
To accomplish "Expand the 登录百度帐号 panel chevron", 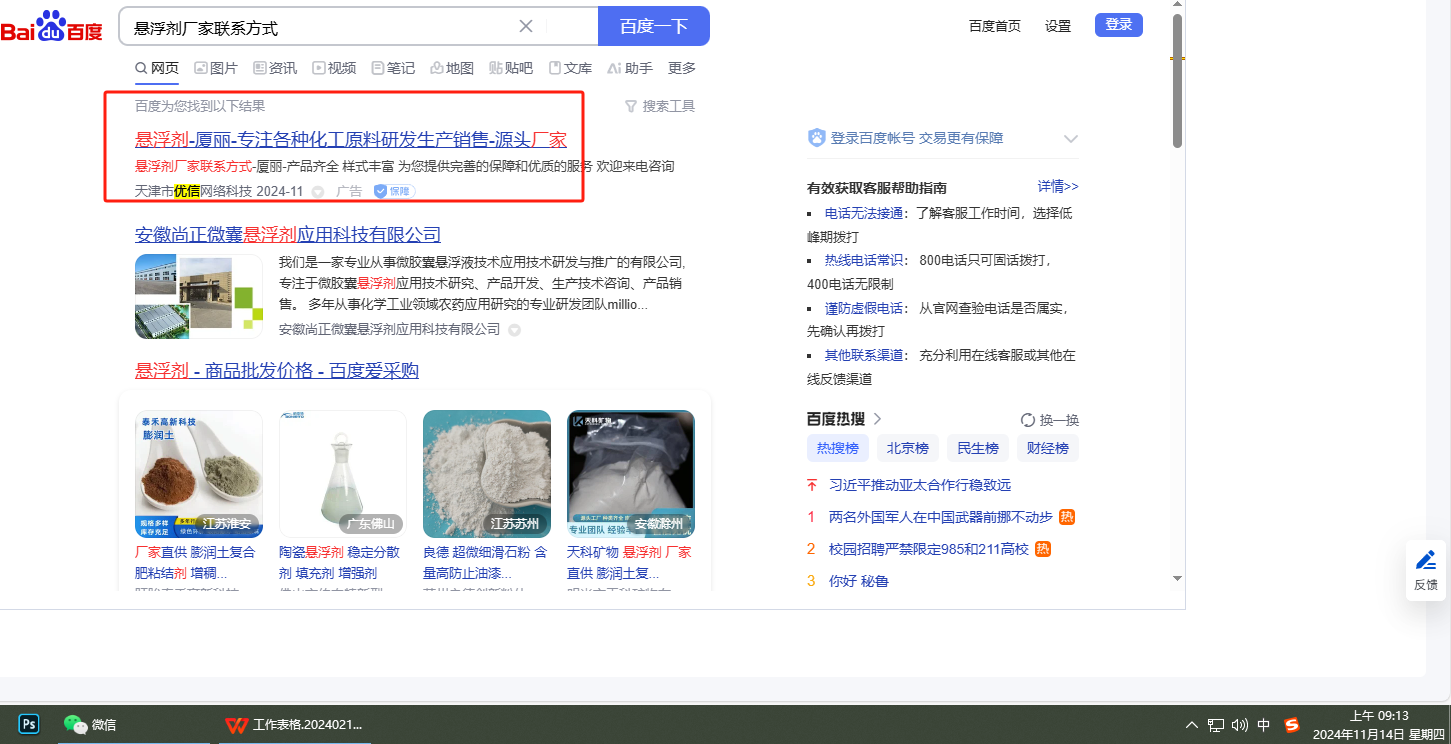I will click(1071, 139).
